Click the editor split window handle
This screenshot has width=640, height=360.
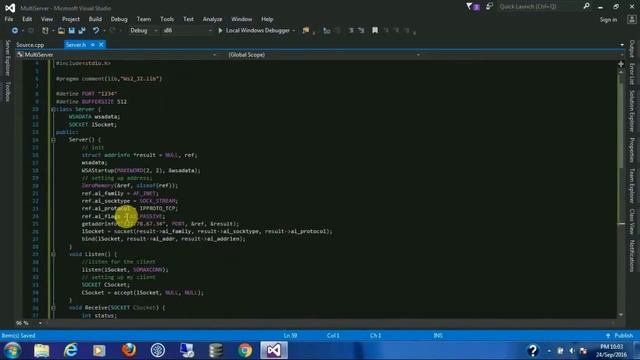[621, 64]
